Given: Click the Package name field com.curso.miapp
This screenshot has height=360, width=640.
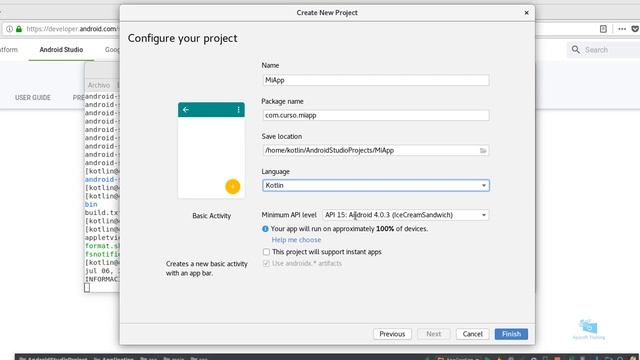Looking at the screenshot, I should click(376, 115).
